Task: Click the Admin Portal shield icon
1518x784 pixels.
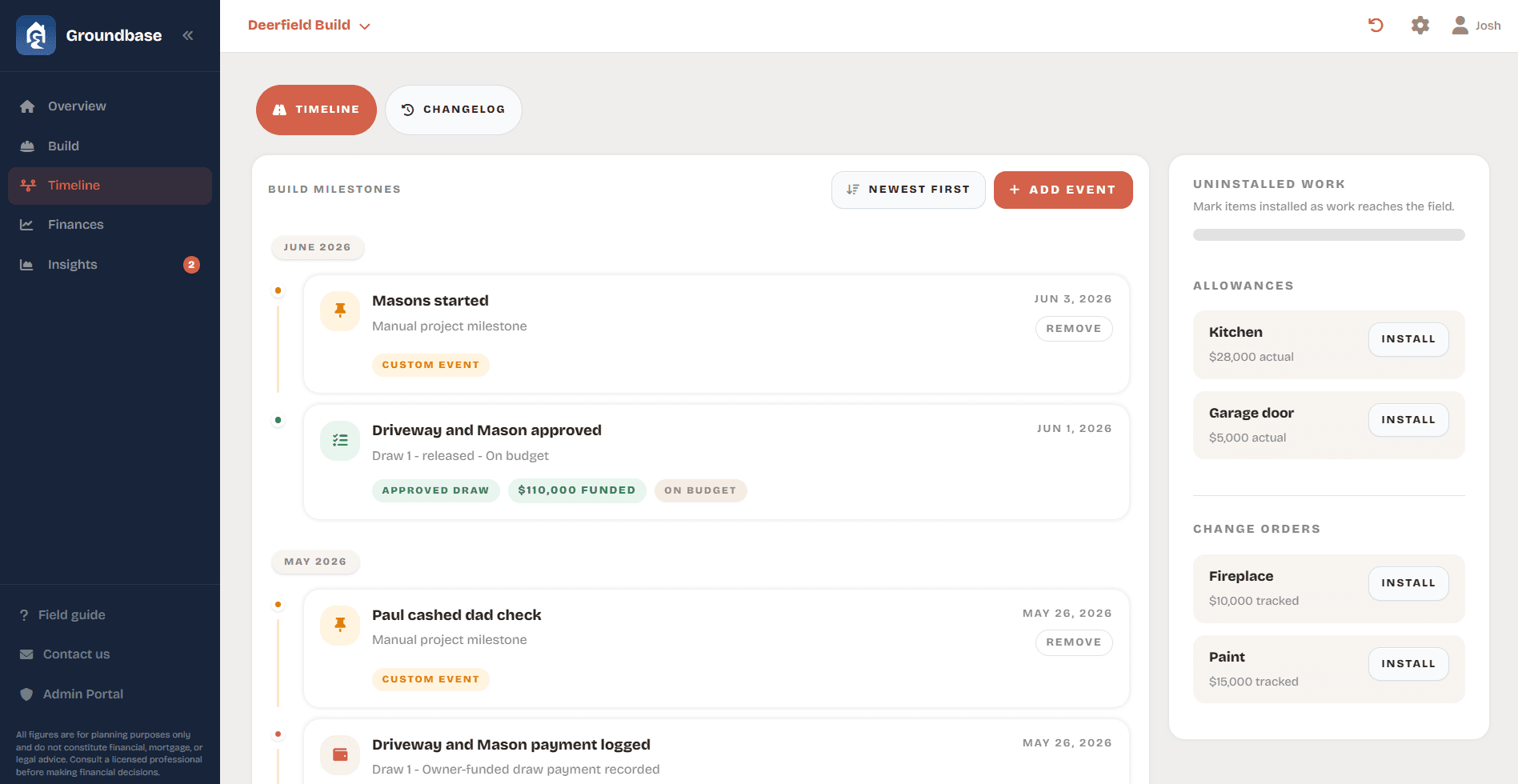Action: (26, 694)
